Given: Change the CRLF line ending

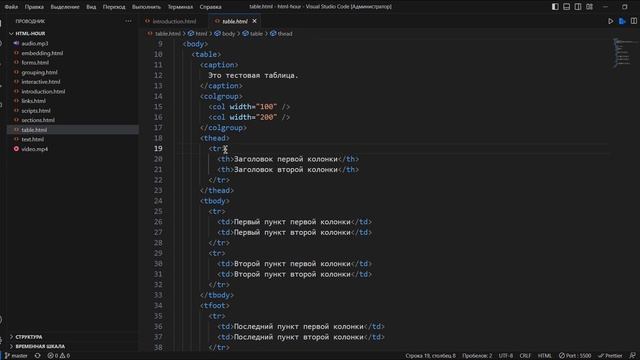Looking at the screenshot, I should [525, 356].
